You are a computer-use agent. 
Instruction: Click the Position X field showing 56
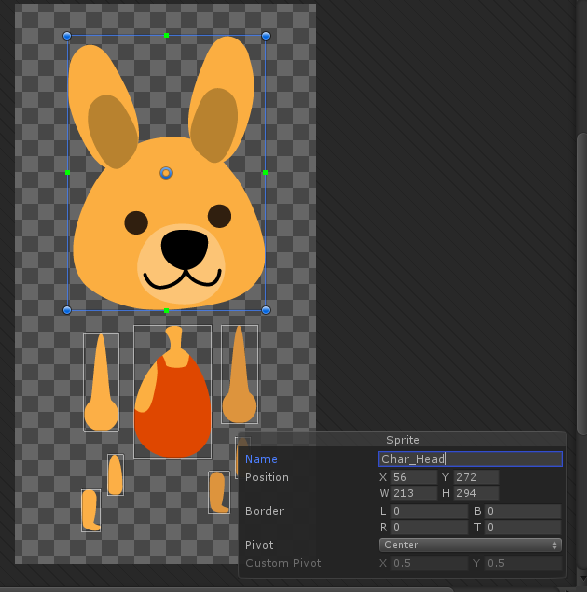point(413,477)
